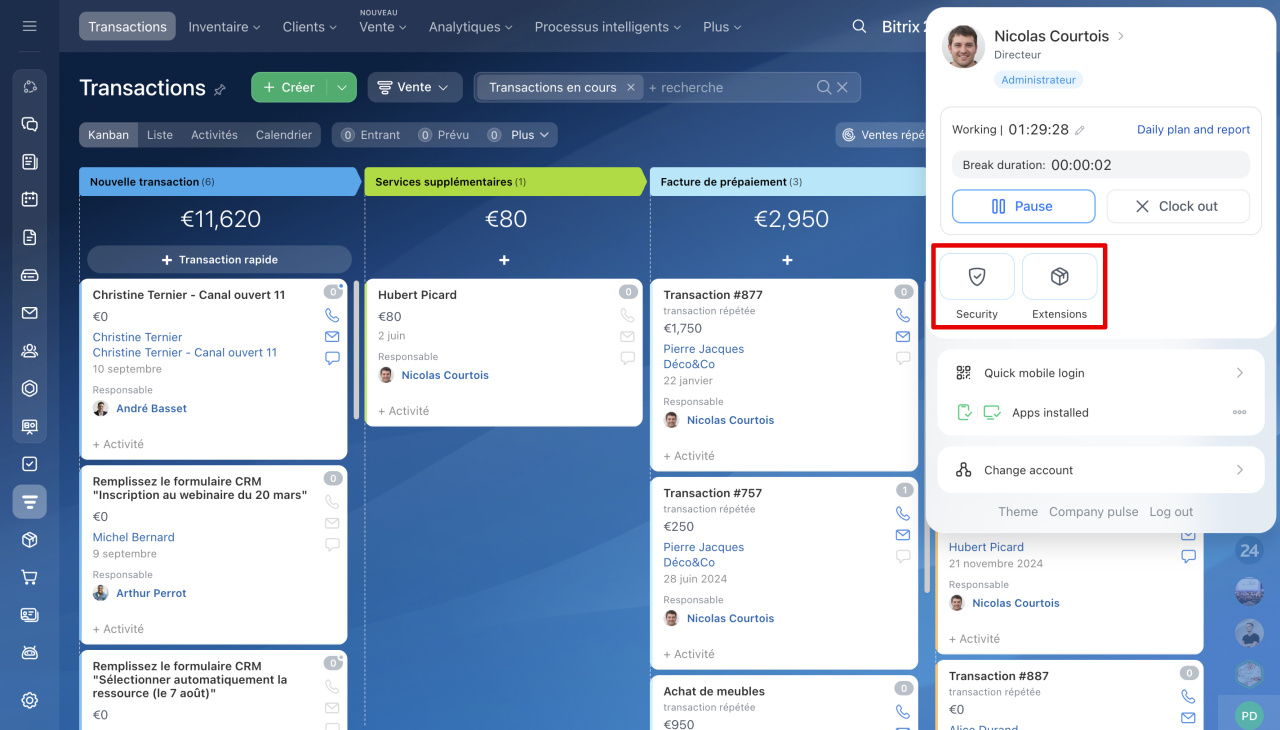The height and width of the screenshot is (730, 1280).
Task: Open the calendar icon in sidebar
Action: (x=29, y=199)
